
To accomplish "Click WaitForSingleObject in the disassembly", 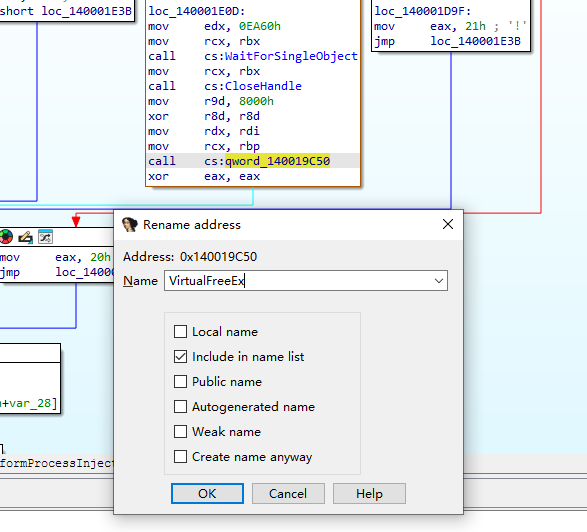I will coord(291,56).
